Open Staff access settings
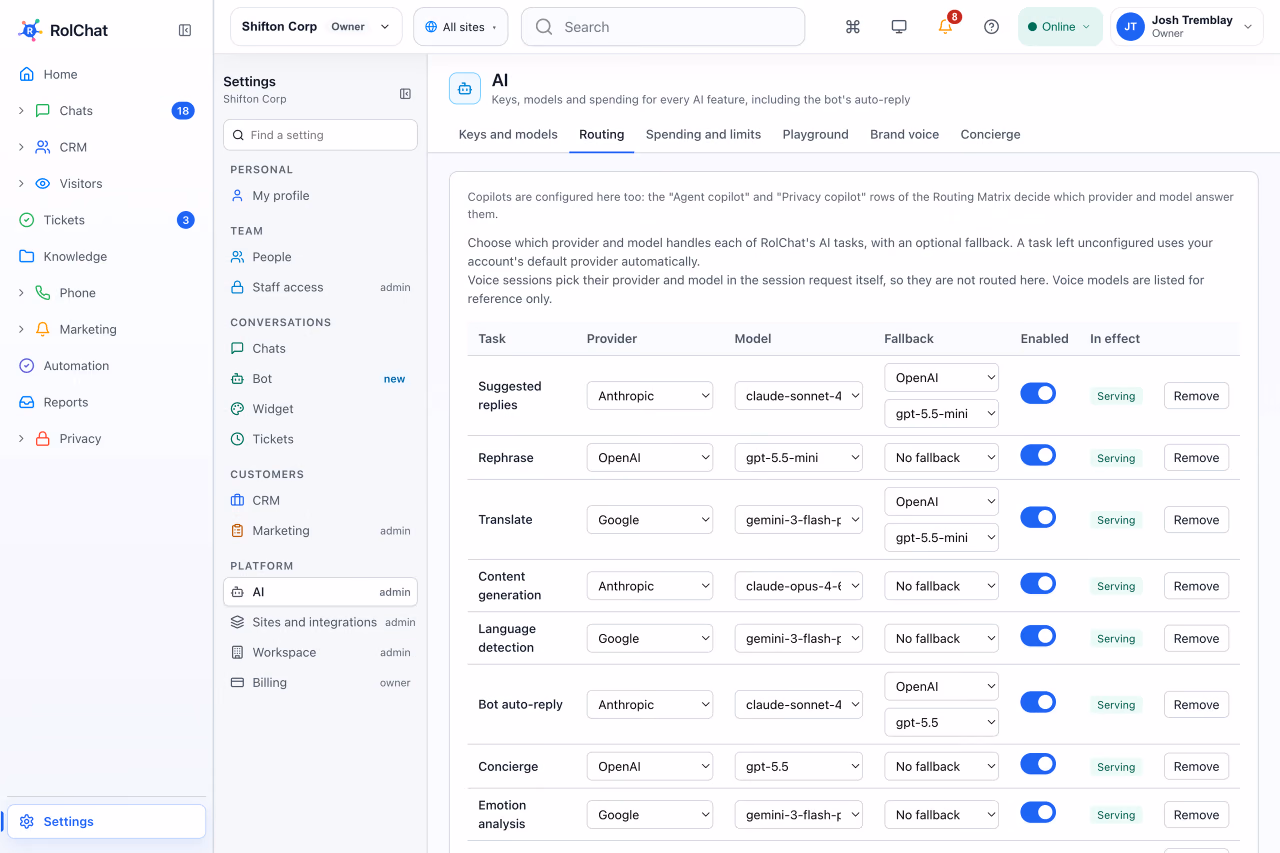Image resolution: width=1280 pixels, height=853 pixels. click(320, 287)
